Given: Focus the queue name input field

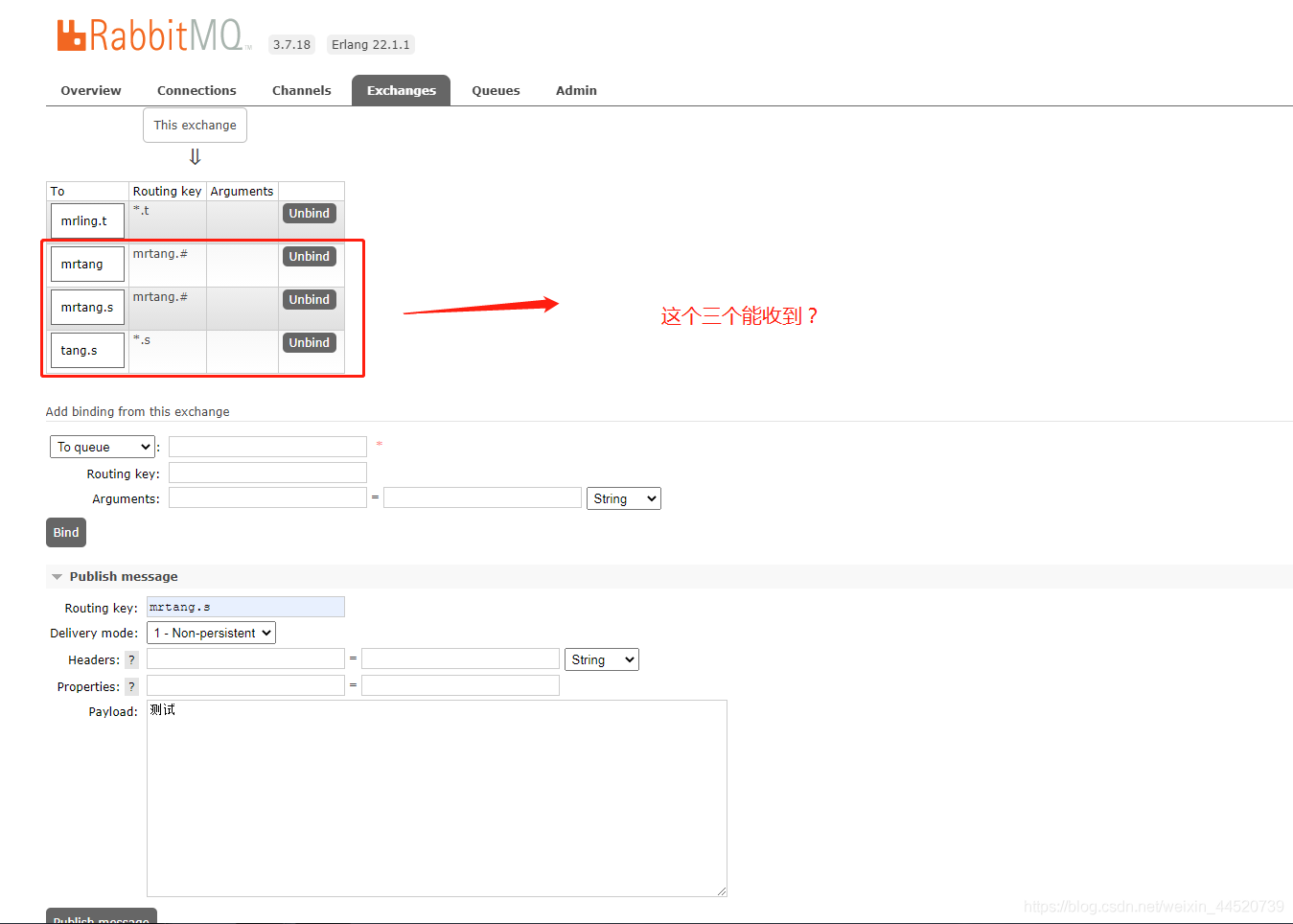Looking at the screenshot, I should (x=267, y=447).
